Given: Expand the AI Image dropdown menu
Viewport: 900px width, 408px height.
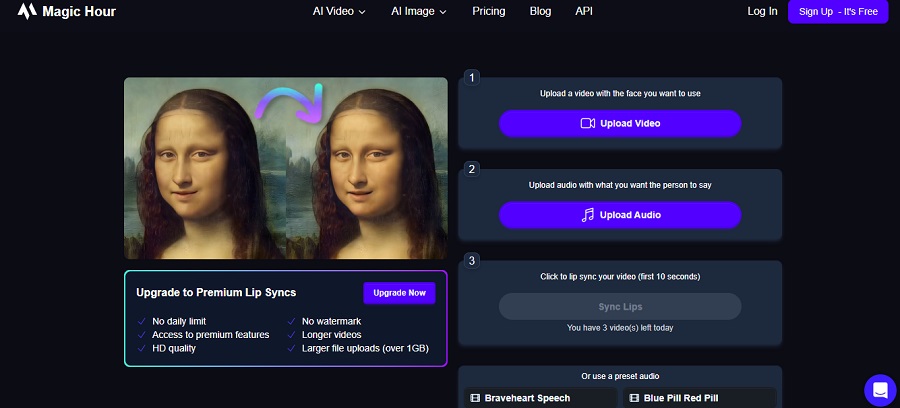Looking at the screenshot, I should (418, 11).
